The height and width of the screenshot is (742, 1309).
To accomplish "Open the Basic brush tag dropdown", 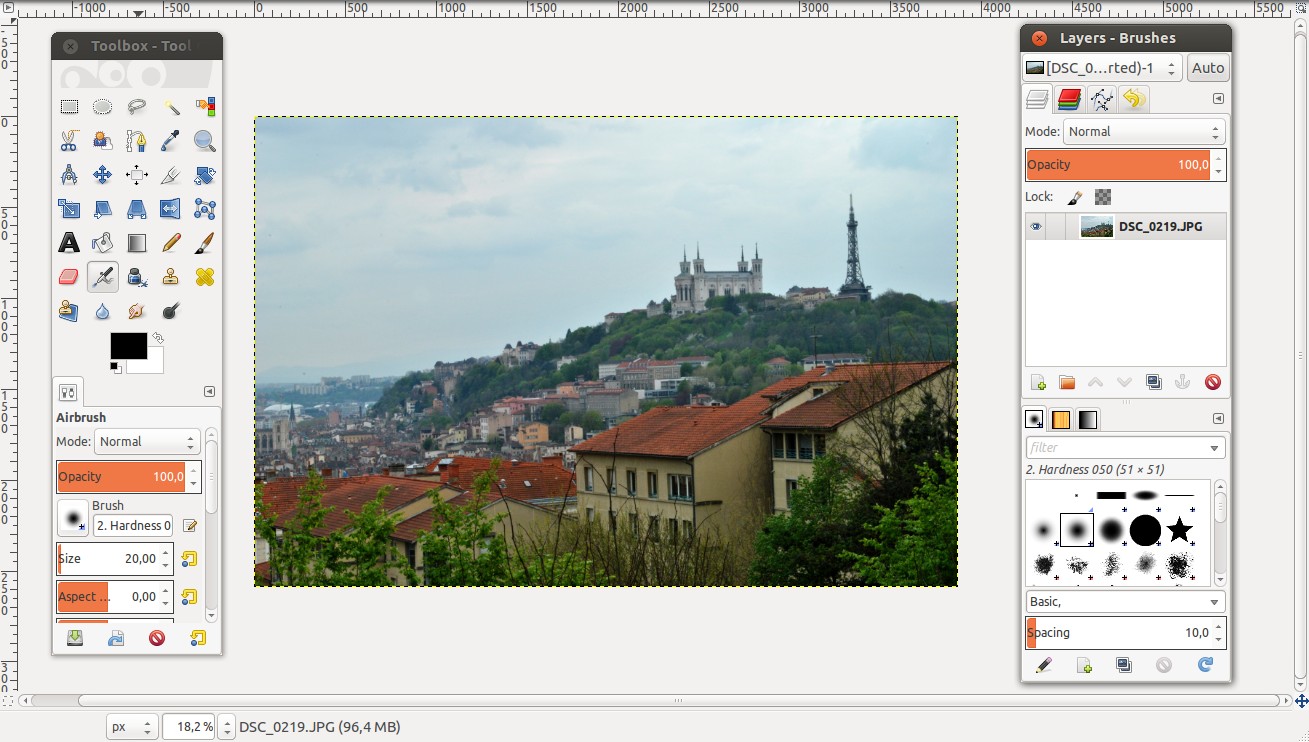I will 1125,601.
